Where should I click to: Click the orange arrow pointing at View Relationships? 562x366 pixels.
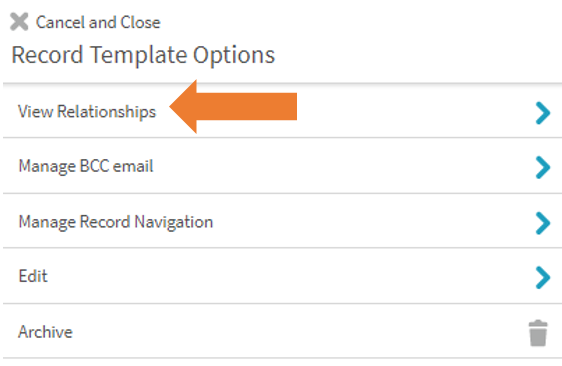(233, 106)
